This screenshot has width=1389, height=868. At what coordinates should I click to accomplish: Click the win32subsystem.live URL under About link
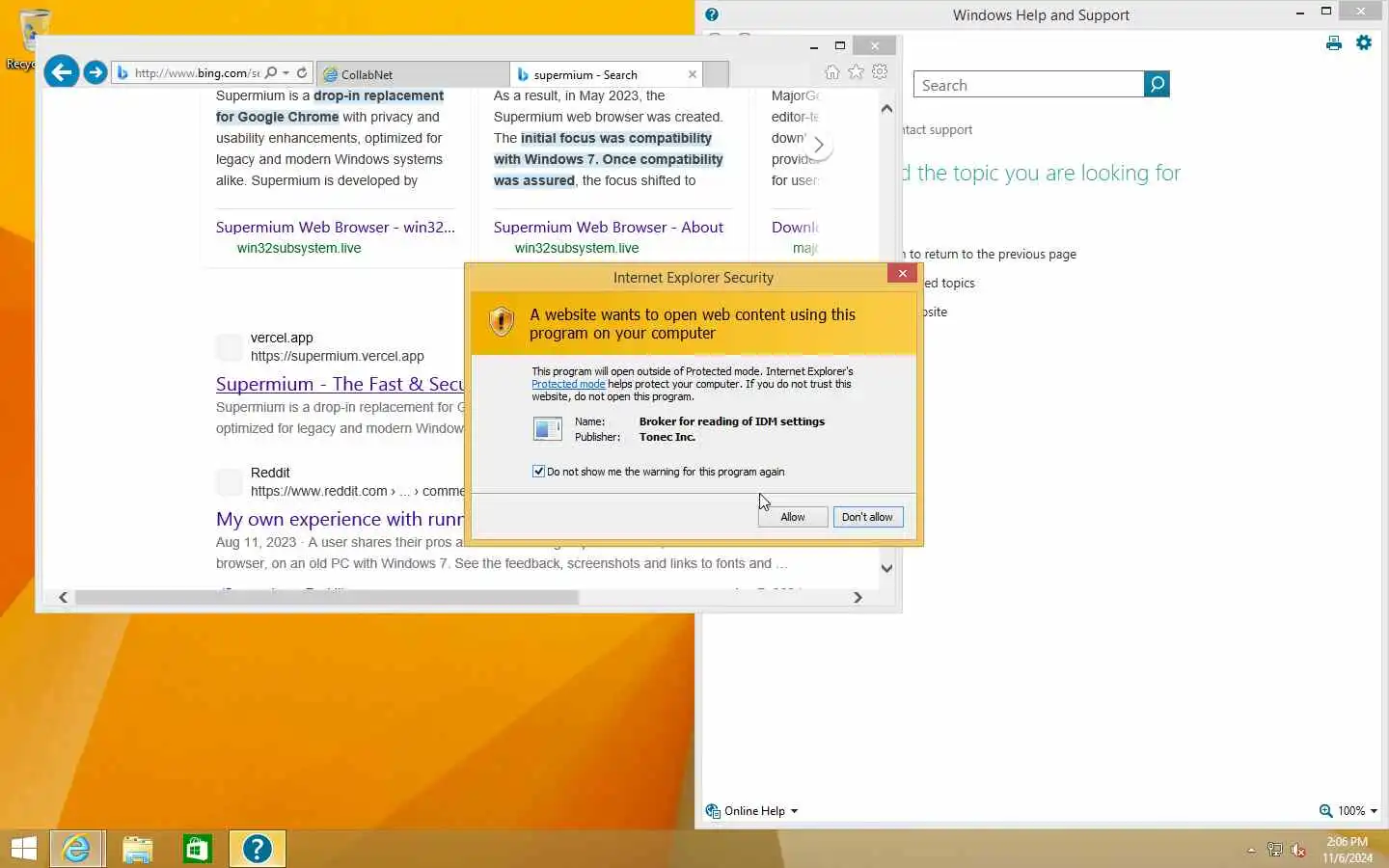[x=577, y=248]
